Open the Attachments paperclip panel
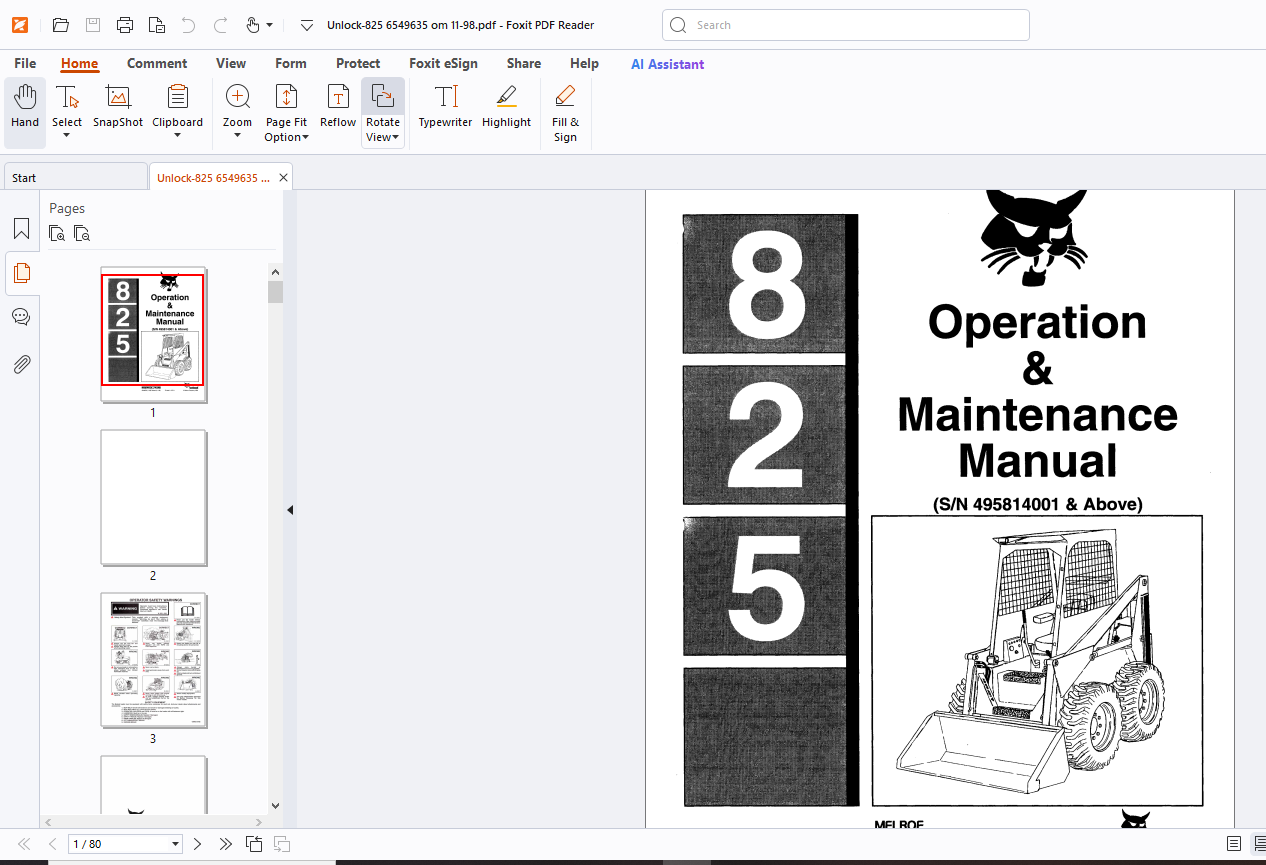 pos(21,364)
